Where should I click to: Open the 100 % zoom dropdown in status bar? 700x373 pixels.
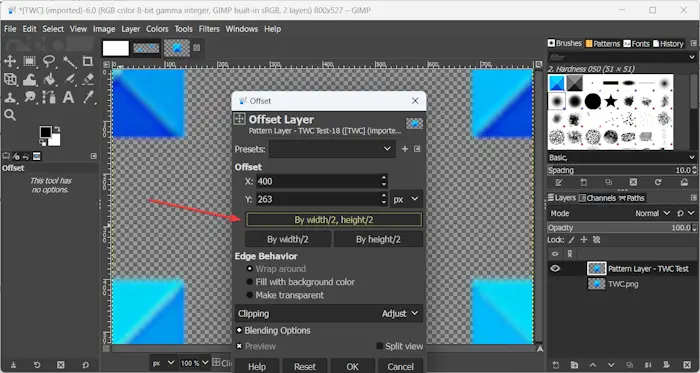(x=195, y=363)
